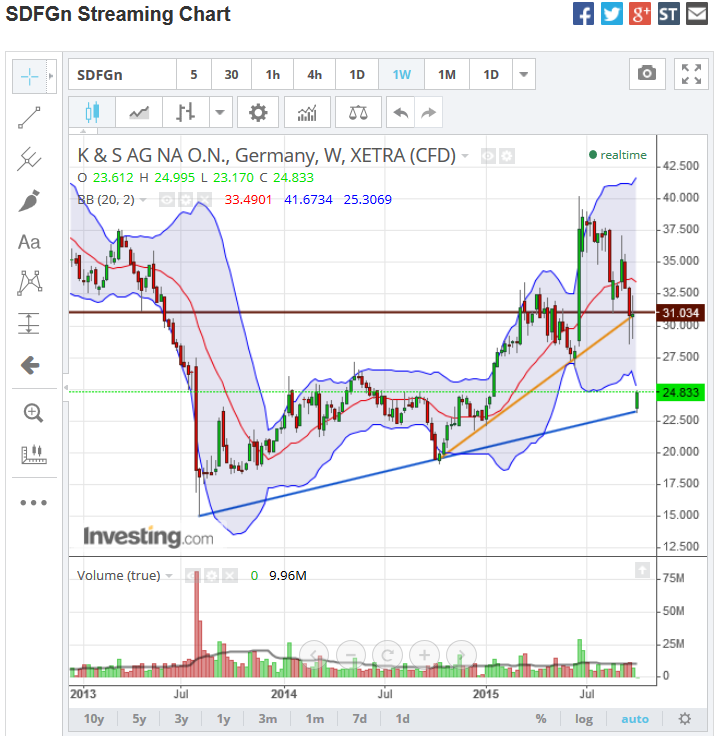
Task: Set chart range to 3m
Action: [x=268, y=719]
